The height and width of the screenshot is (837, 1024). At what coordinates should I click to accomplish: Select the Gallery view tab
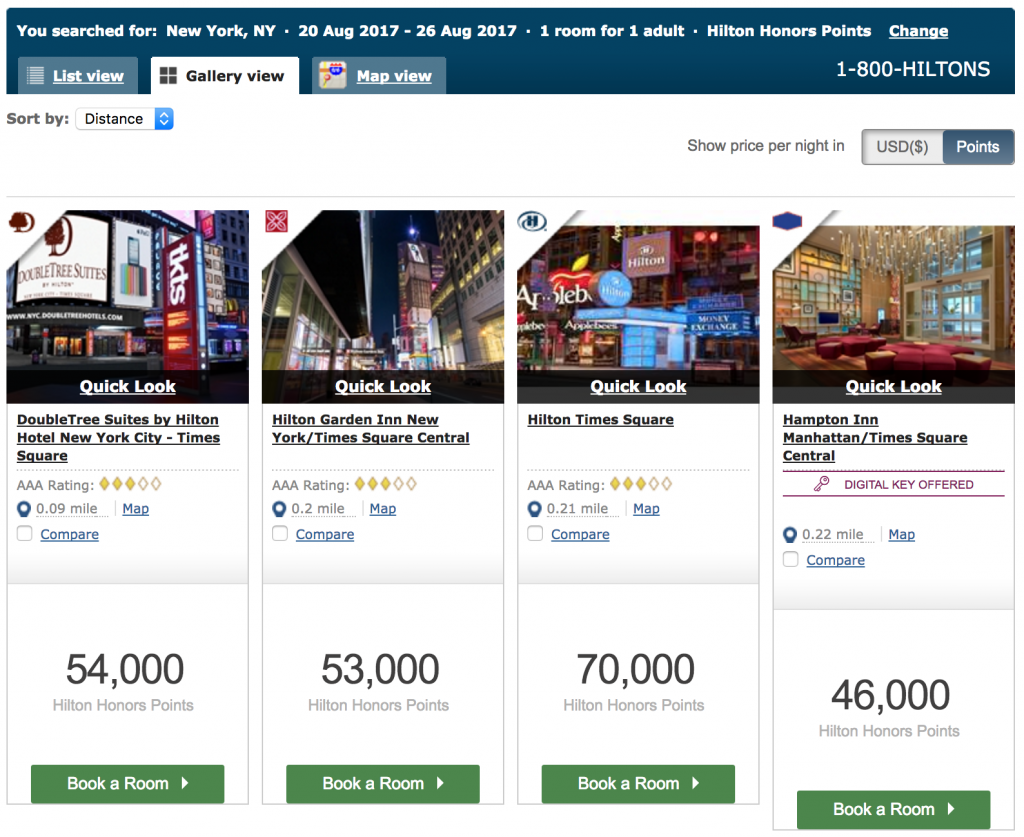pos(225,76)
